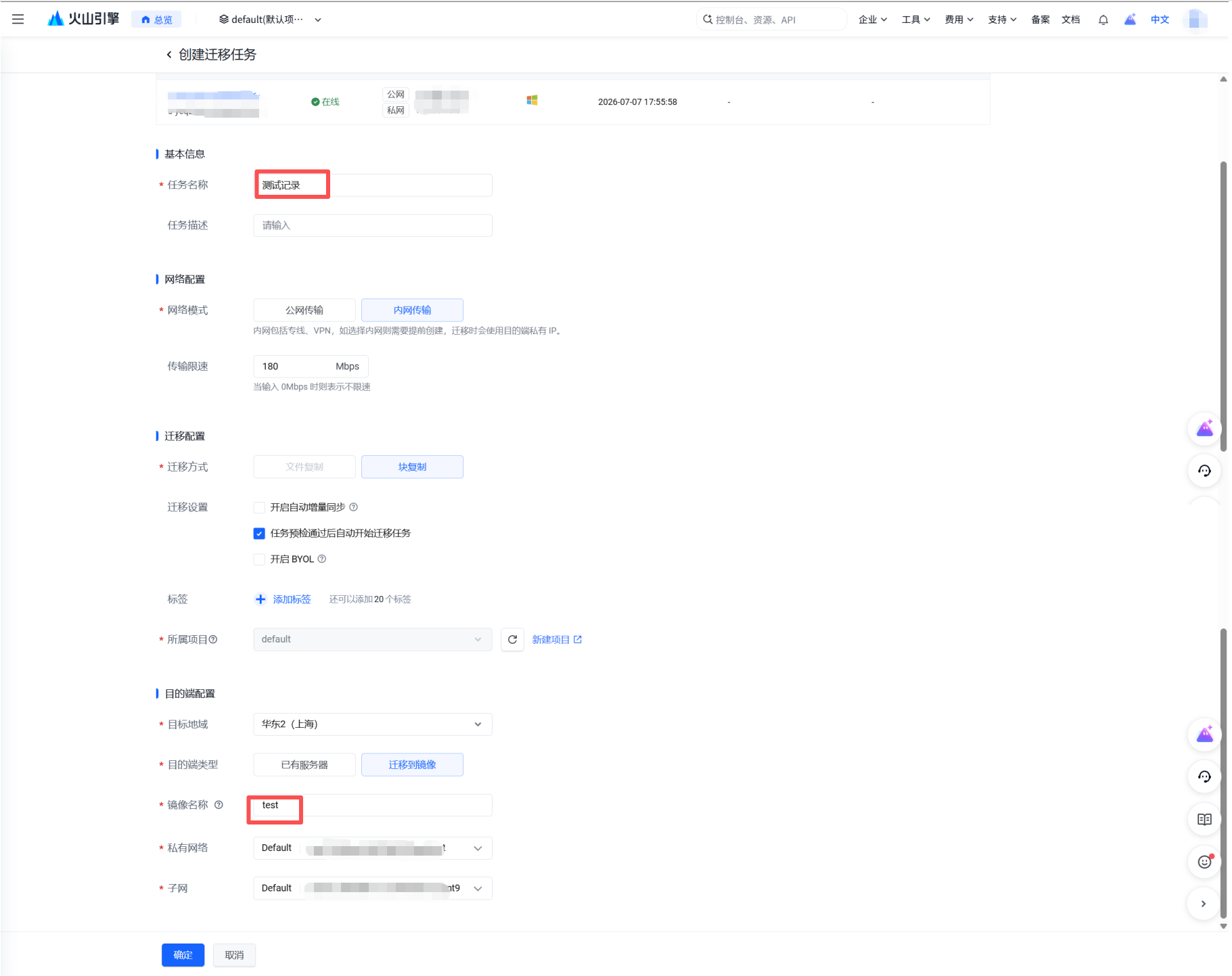Click the Volcano Engine logo

point(83,19)
